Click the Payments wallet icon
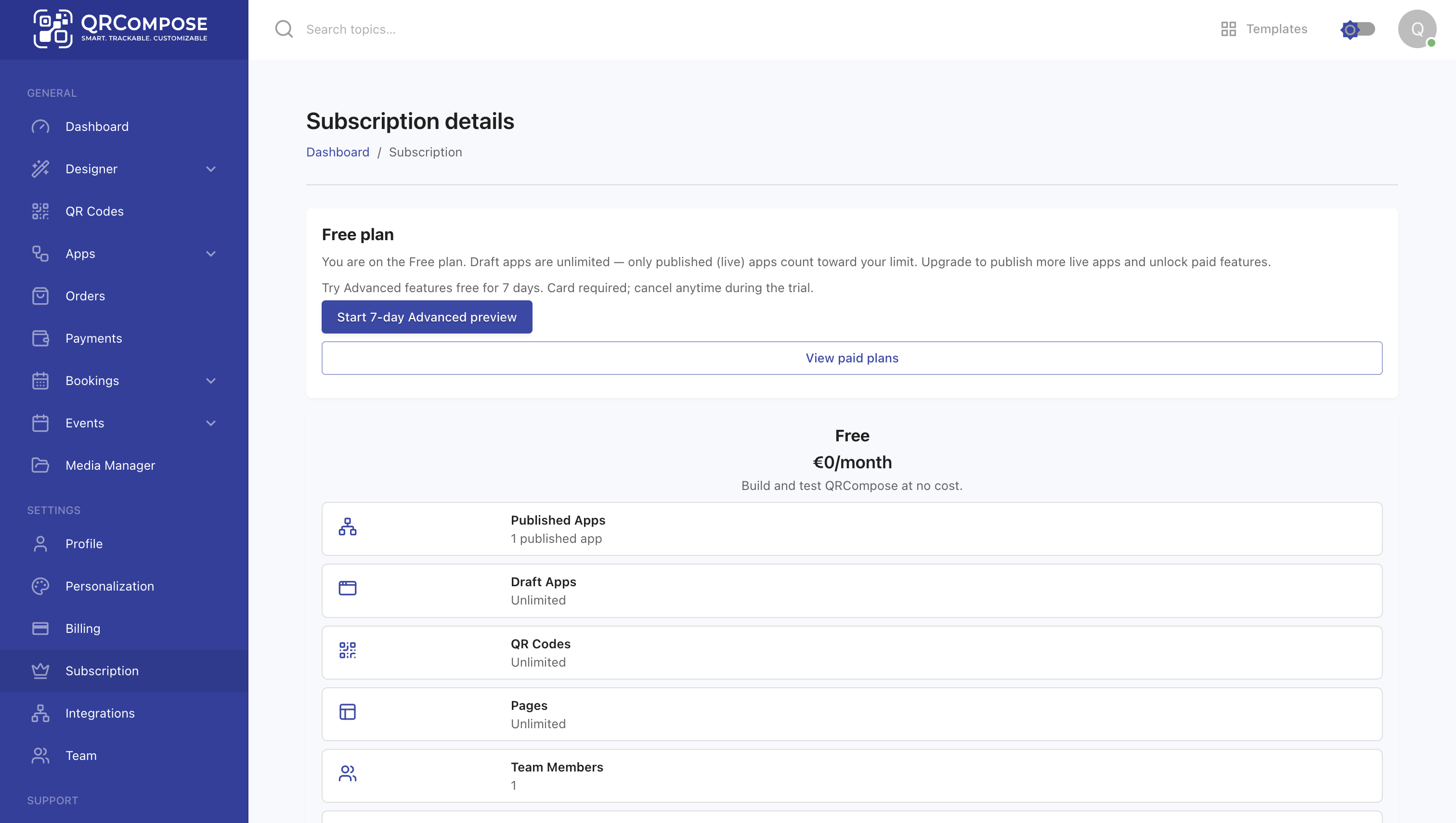1456x823 pixels. [40, 338]
